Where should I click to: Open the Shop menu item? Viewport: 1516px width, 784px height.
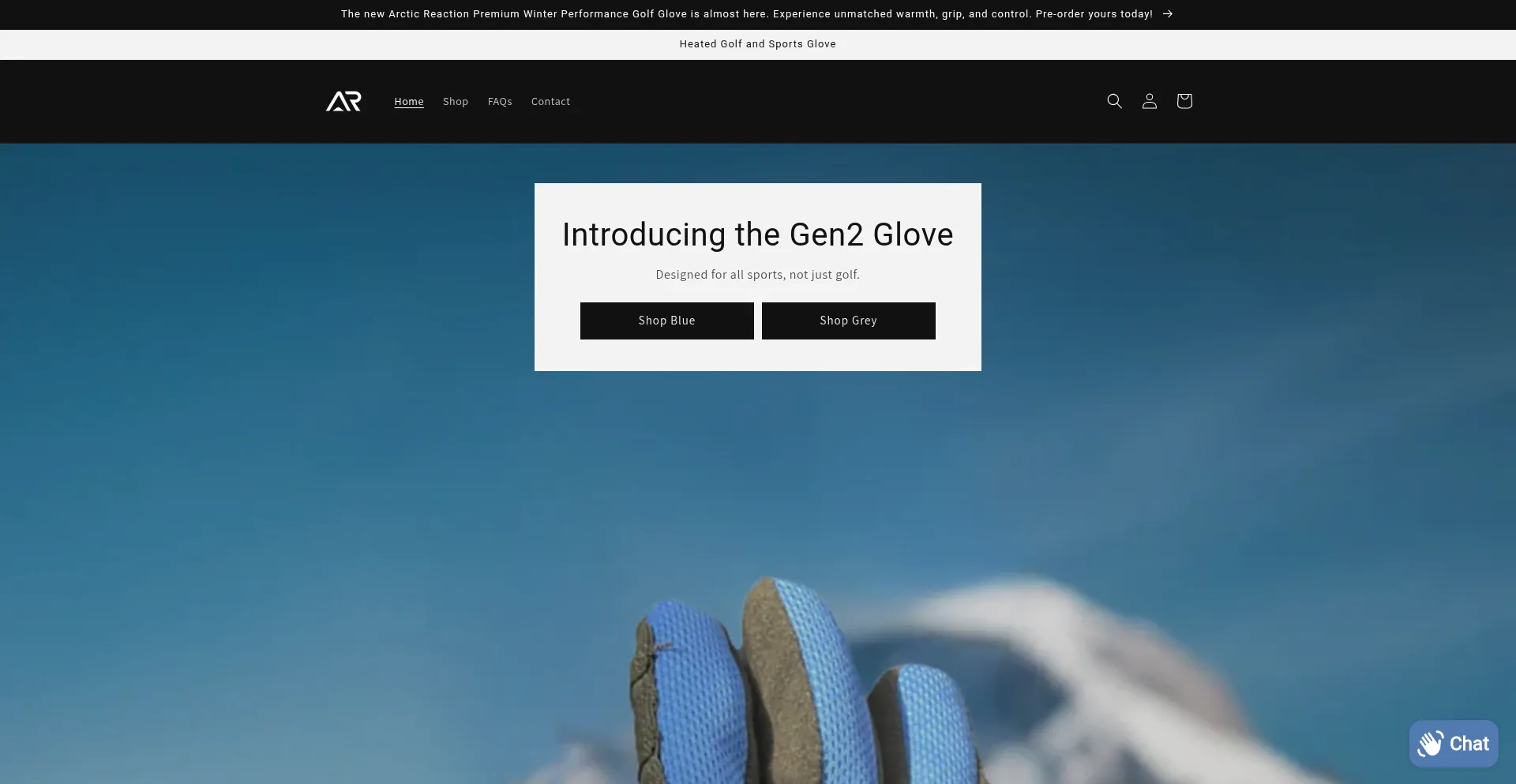[456, 102]
